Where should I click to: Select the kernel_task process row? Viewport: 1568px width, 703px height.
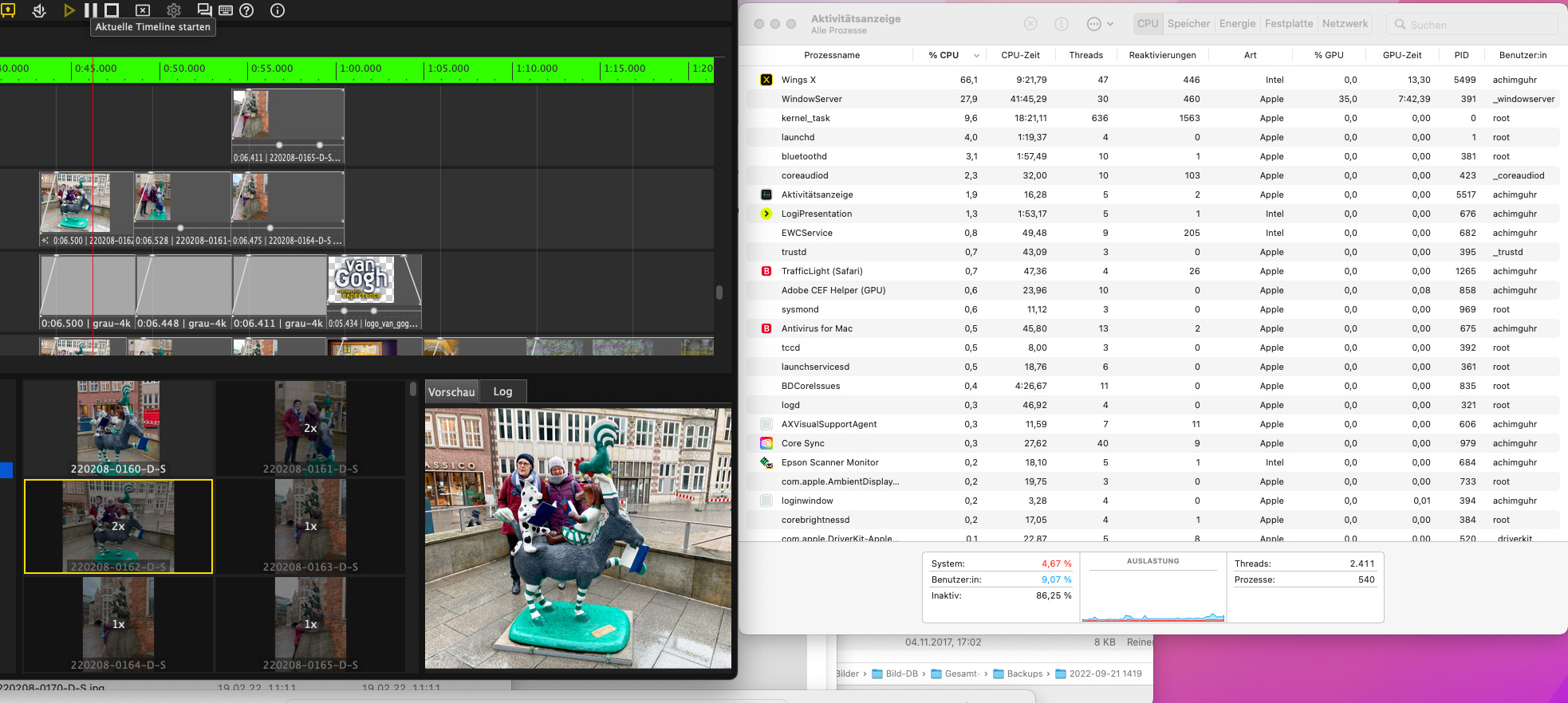click(x=1153, y=118)
